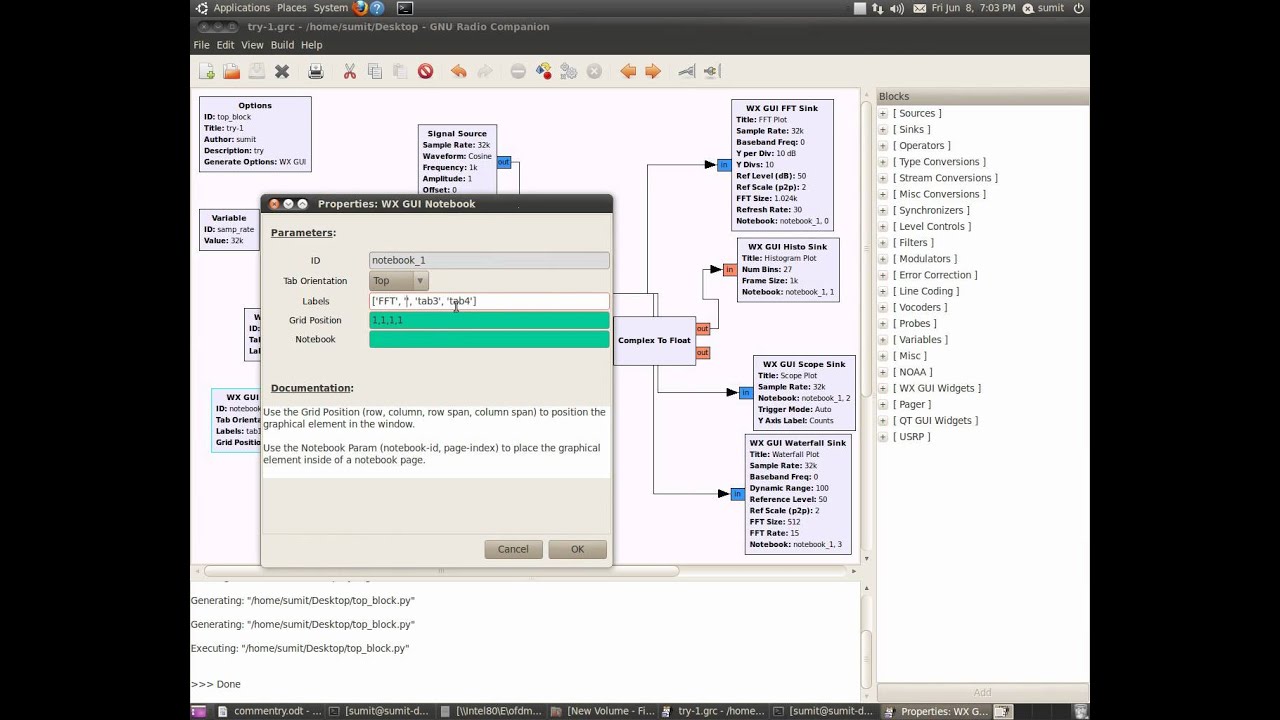Delete selected block using red stop icon
This screenshot has height=720, width=1280.
pyautogui.click(x=425, y=71)
